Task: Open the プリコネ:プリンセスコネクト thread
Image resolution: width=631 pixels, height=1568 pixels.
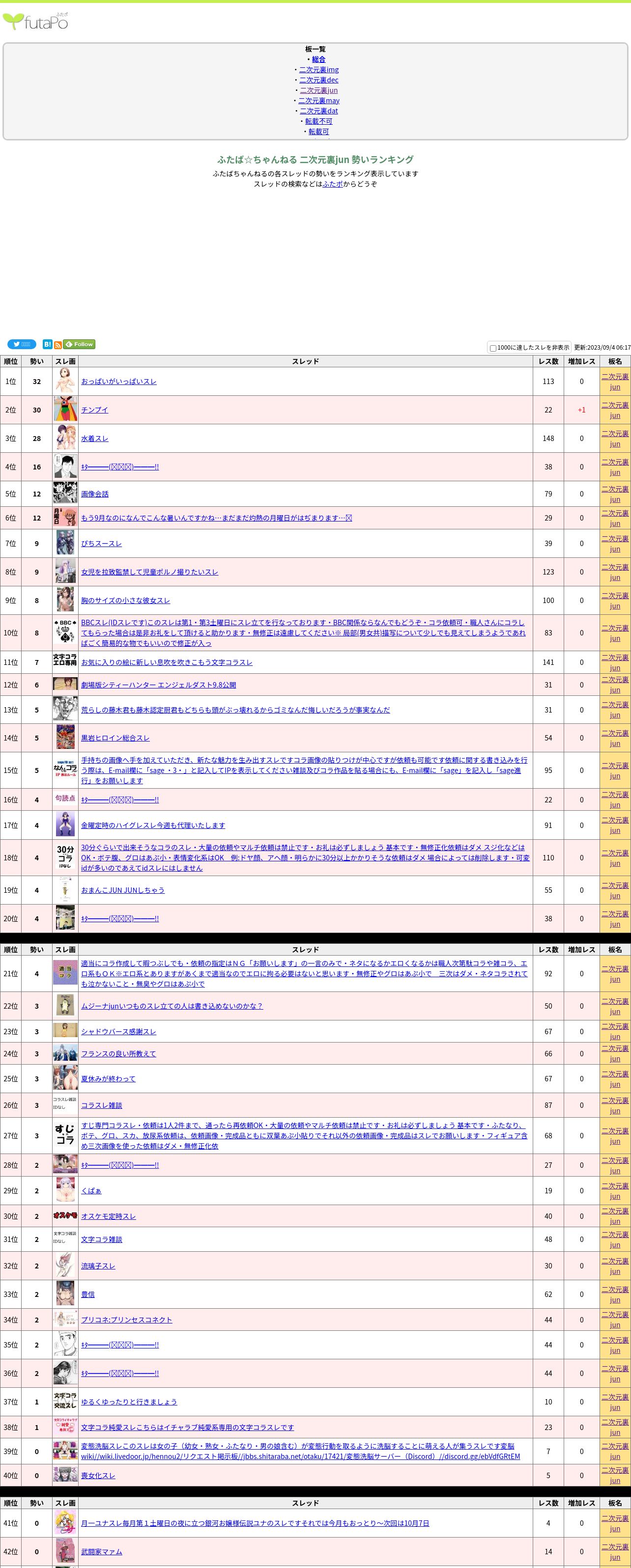Action: click(x=127, y=1320)
